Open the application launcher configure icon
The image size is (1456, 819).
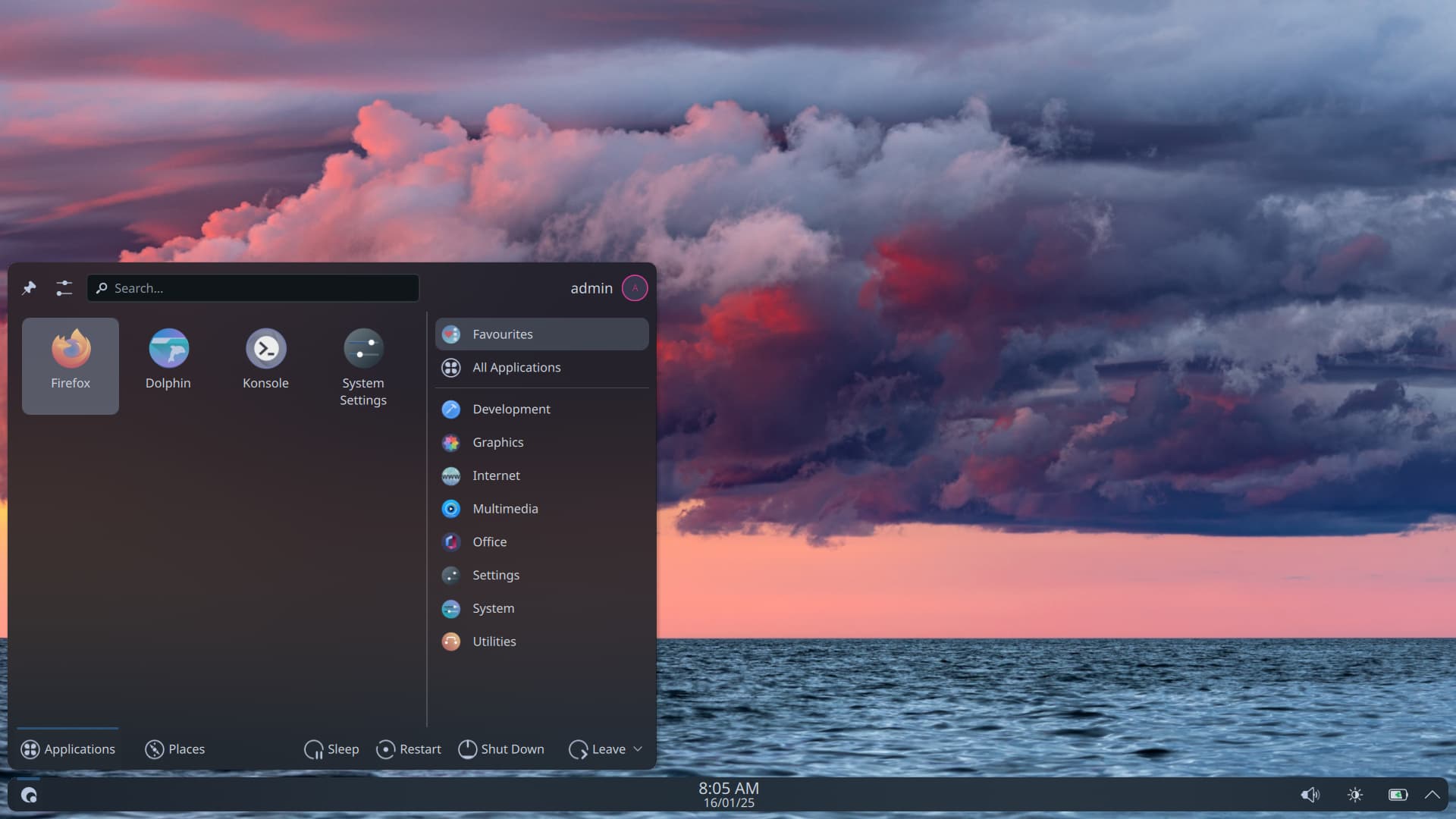pos(64,288)
